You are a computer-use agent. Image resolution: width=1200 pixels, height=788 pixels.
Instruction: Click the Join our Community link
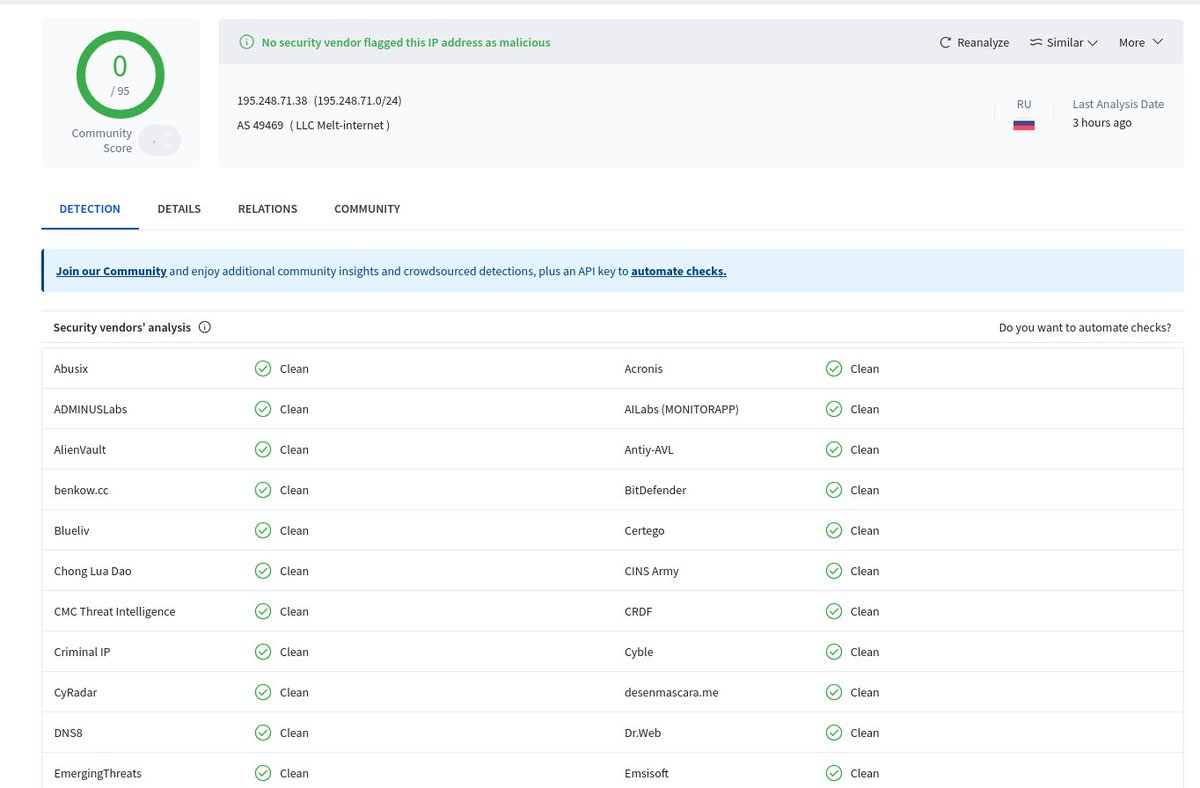(x=111, y=271)
